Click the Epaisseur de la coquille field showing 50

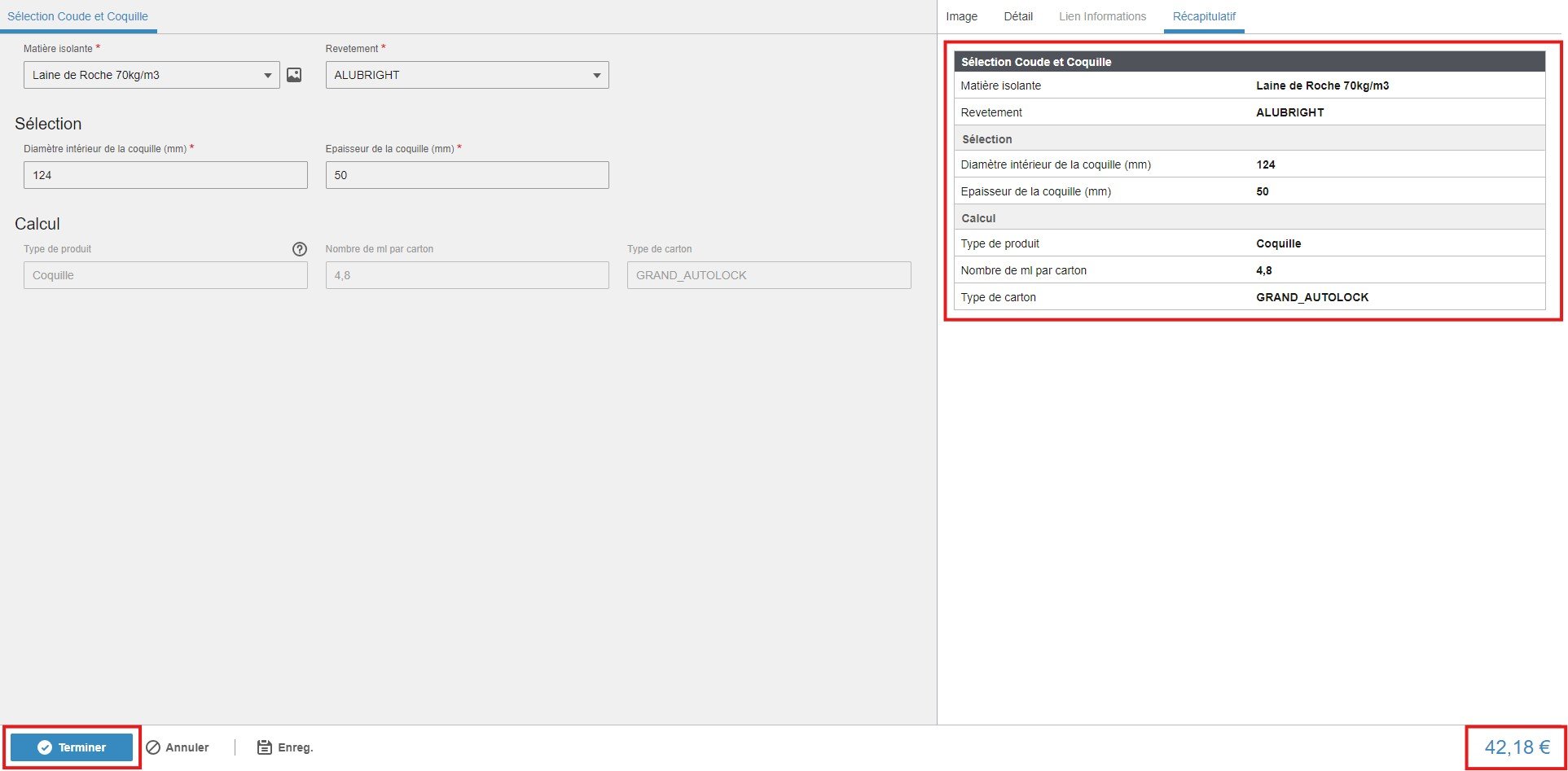click(467, 174)
